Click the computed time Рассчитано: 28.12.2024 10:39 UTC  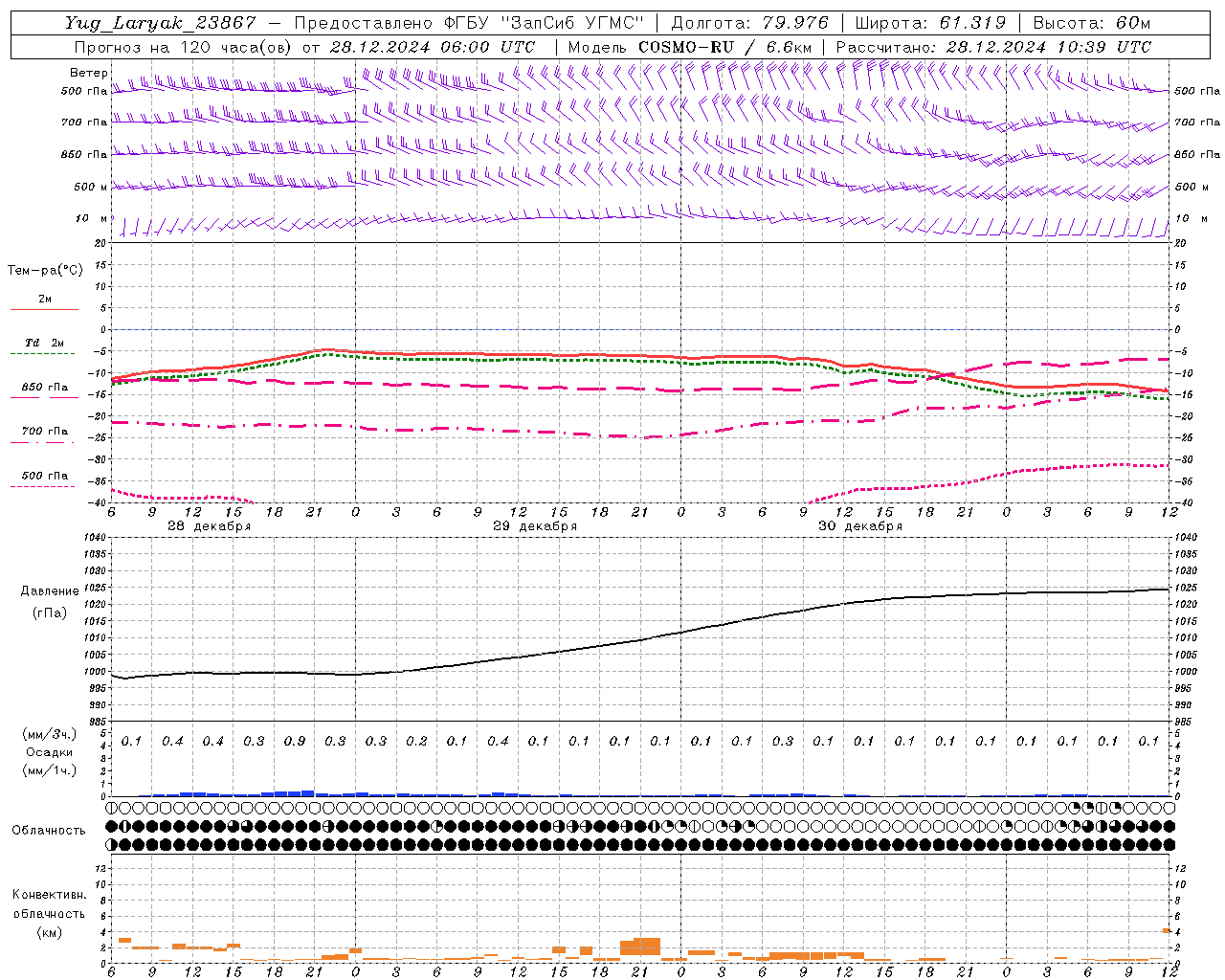point(993,47)
